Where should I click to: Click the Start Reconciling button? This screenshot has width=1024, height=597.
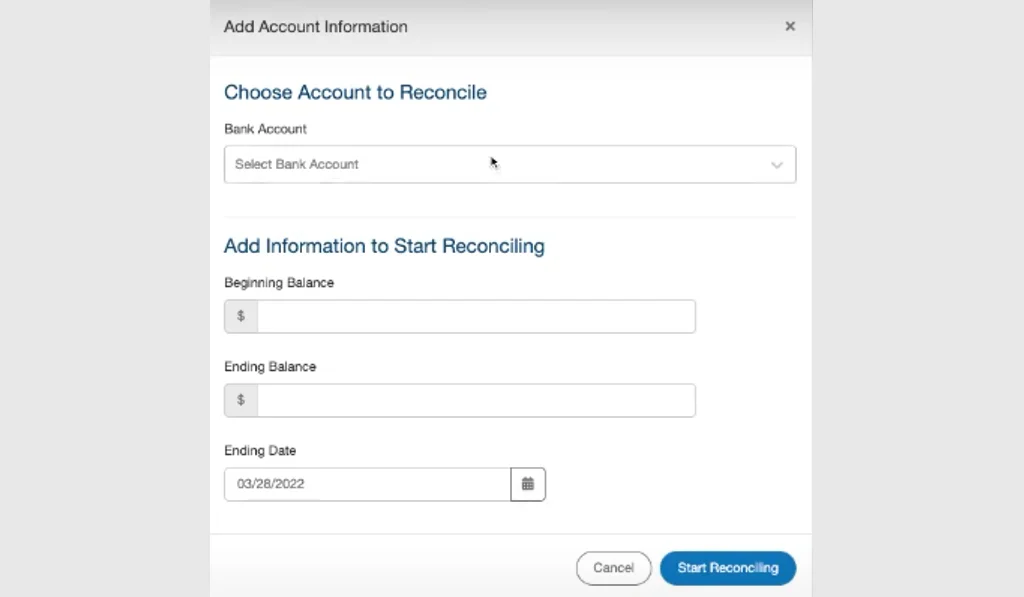(x=727, y=568)
